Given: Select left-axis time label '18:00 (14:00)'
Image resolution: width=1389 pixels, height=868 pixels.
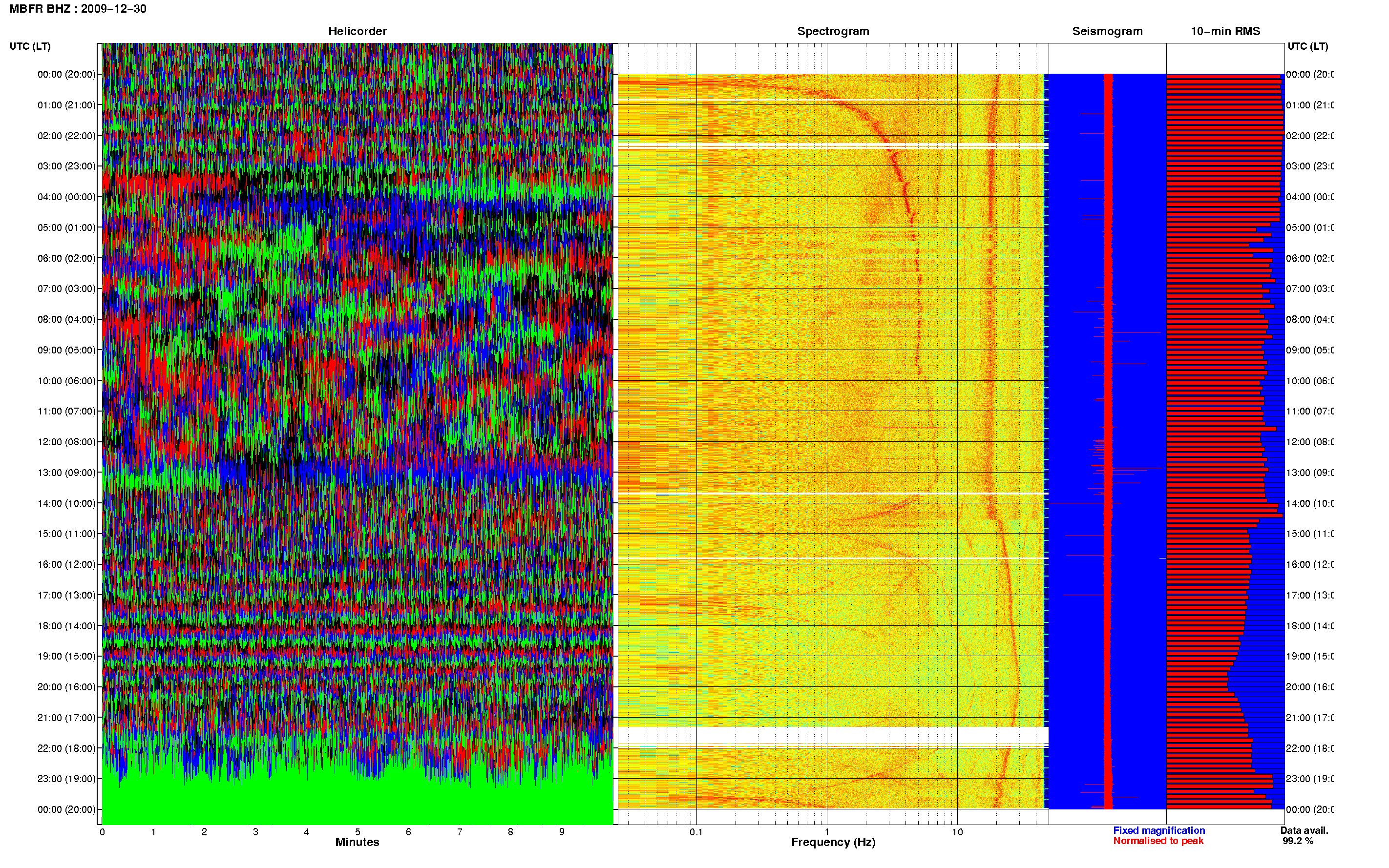Looking at the screenshot, I should click(x=66, y=626).
